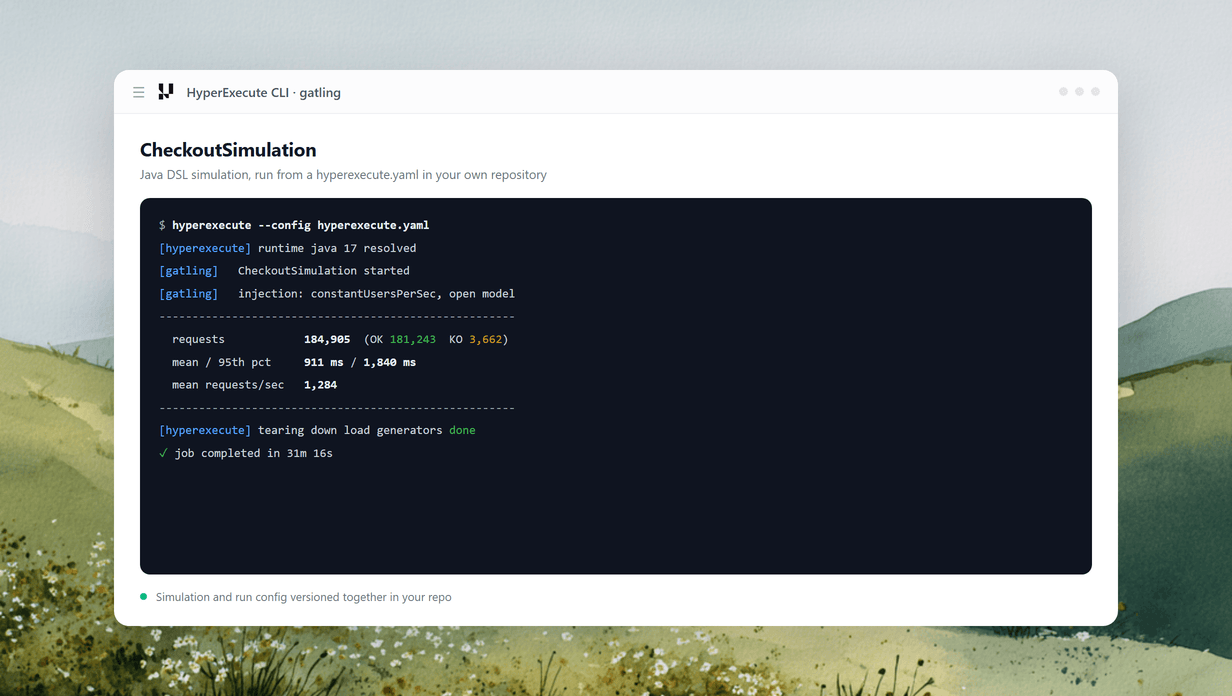Select the KO count 3,662
The width and height of the screenshot is (1232, 696).
(x=485, y=339)
